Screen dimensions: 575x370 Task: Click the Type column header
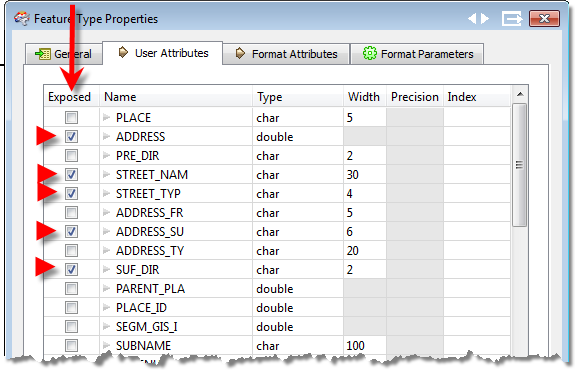[298, 96]
